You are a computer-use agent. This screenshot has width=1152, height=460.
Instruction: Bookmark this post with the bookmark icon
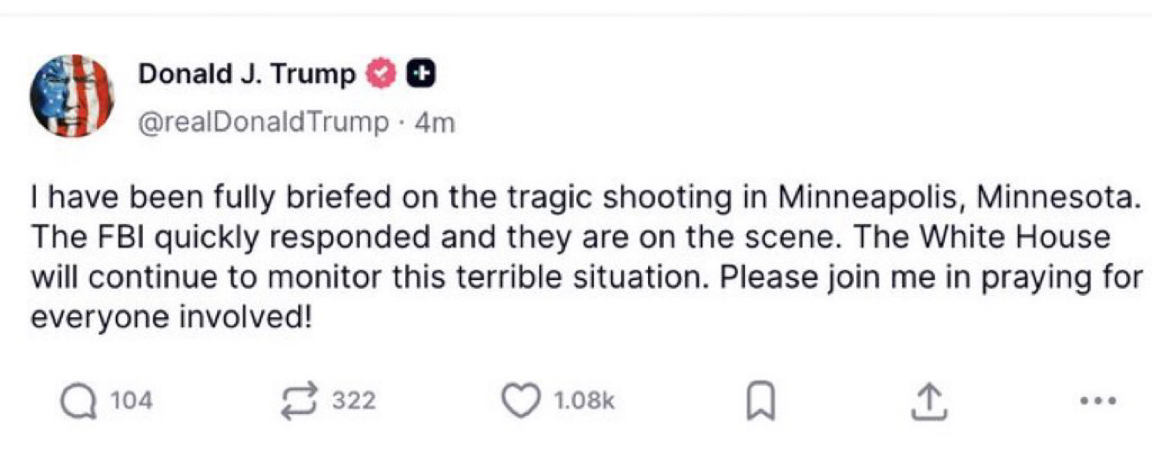coord(757,402)
